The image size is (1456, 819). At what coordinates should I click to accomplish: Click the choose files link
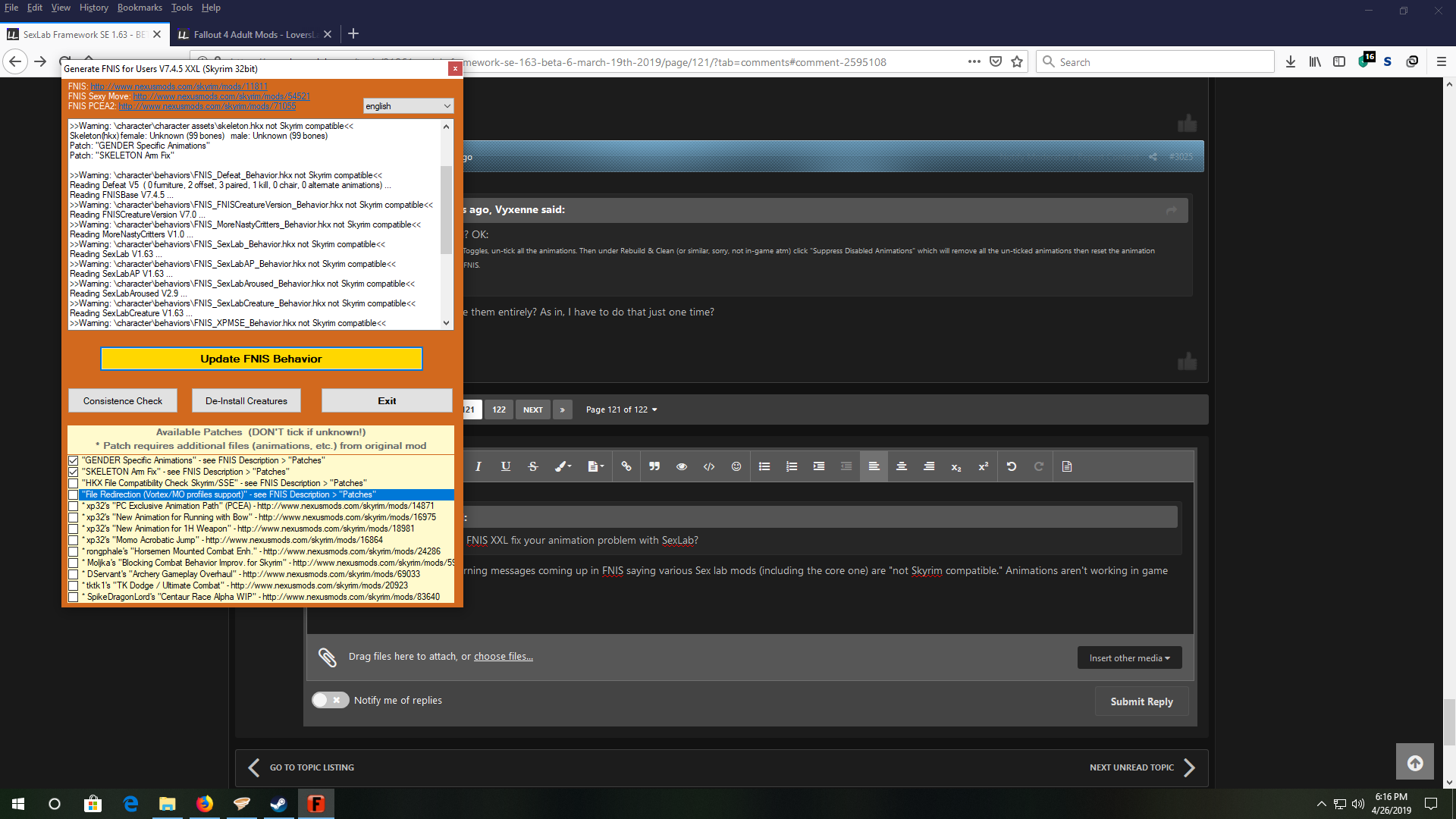504,657
